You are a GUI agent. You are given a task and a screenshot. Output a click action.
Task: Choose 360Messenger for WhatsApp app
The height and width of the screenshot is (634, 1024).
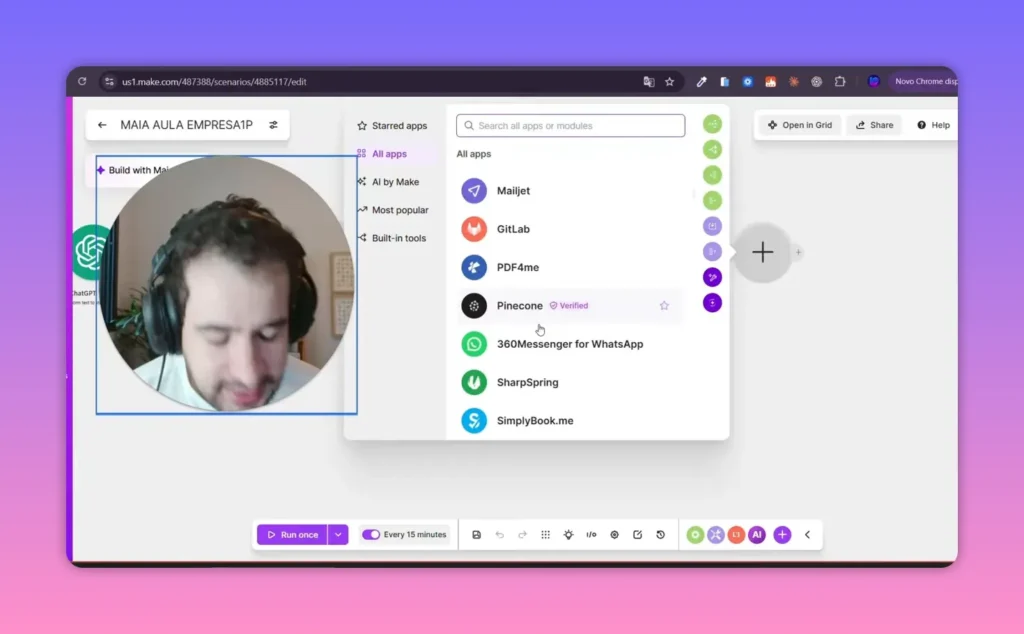click(570, 344)
